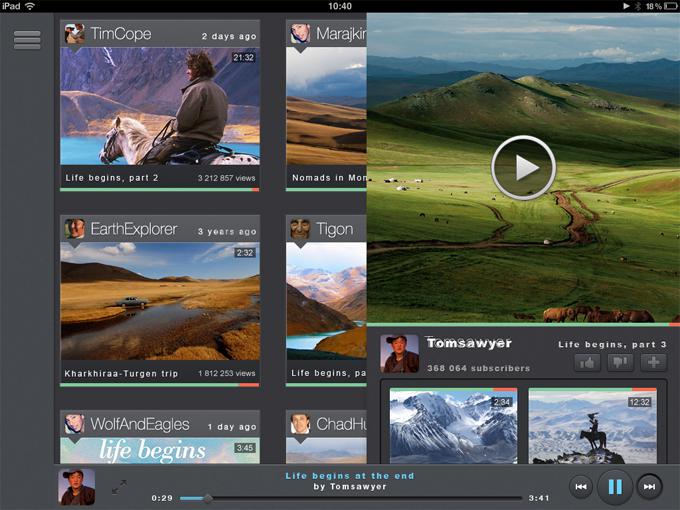Skip to previous track button
The image size is (680, 510).
(581, 487)
